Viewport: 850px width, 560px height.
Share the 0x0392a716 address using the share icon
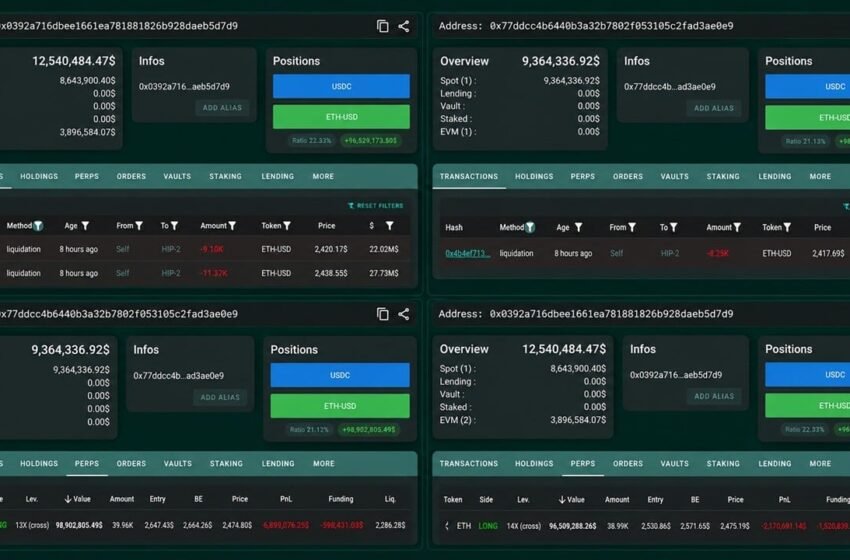(x=404, y=26)
